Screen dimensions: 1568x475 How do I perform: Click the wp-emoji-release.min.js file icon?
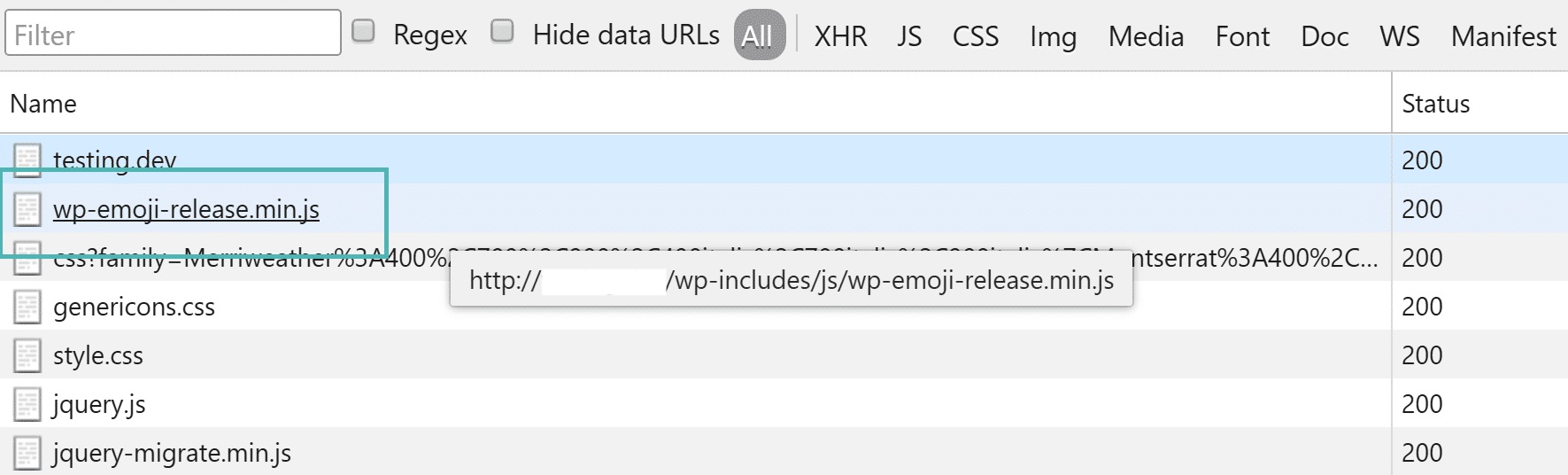point(27,209)
